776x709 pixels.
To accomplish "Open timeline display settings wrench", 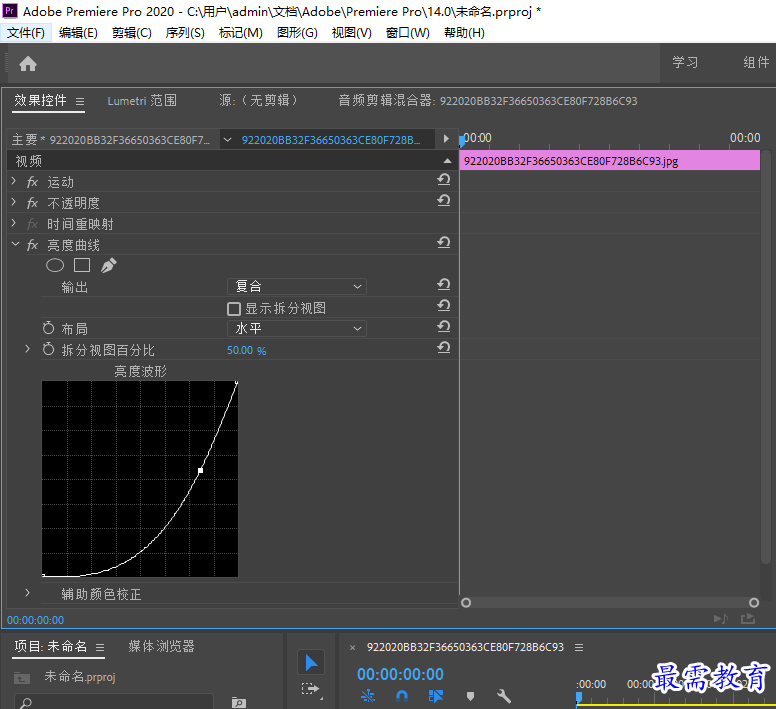I will click(x=503, y=696).
